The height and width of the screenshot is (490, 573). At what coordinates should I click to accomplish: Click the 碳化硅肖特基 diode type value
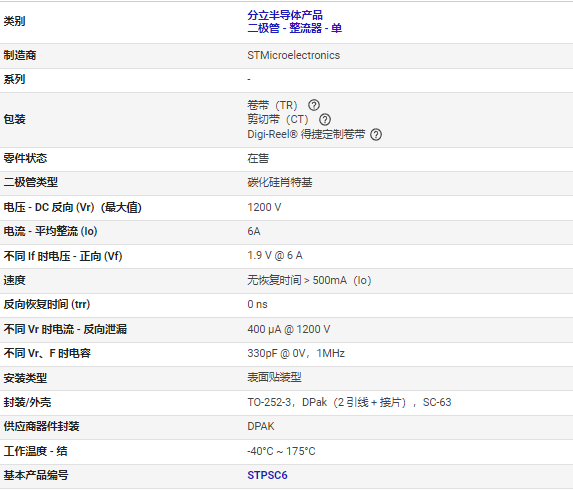pyautogui.click(x=280, y=182)
